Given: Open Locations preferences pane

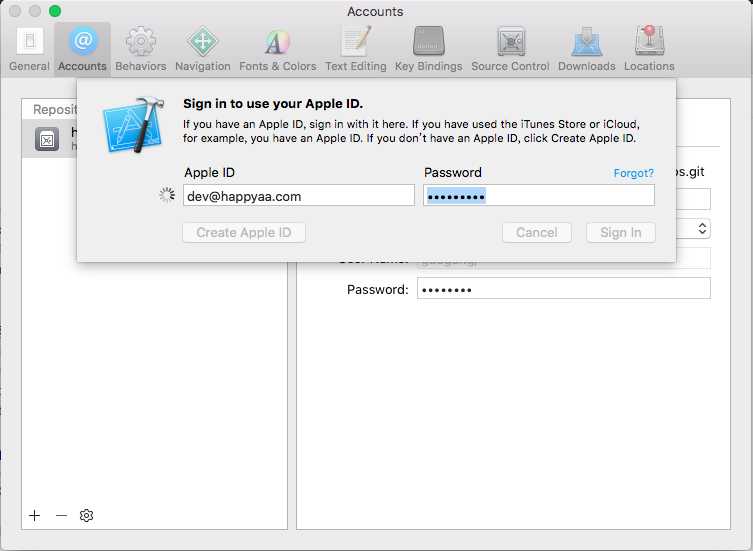Looking at the screenshot, I should point(649,49).
